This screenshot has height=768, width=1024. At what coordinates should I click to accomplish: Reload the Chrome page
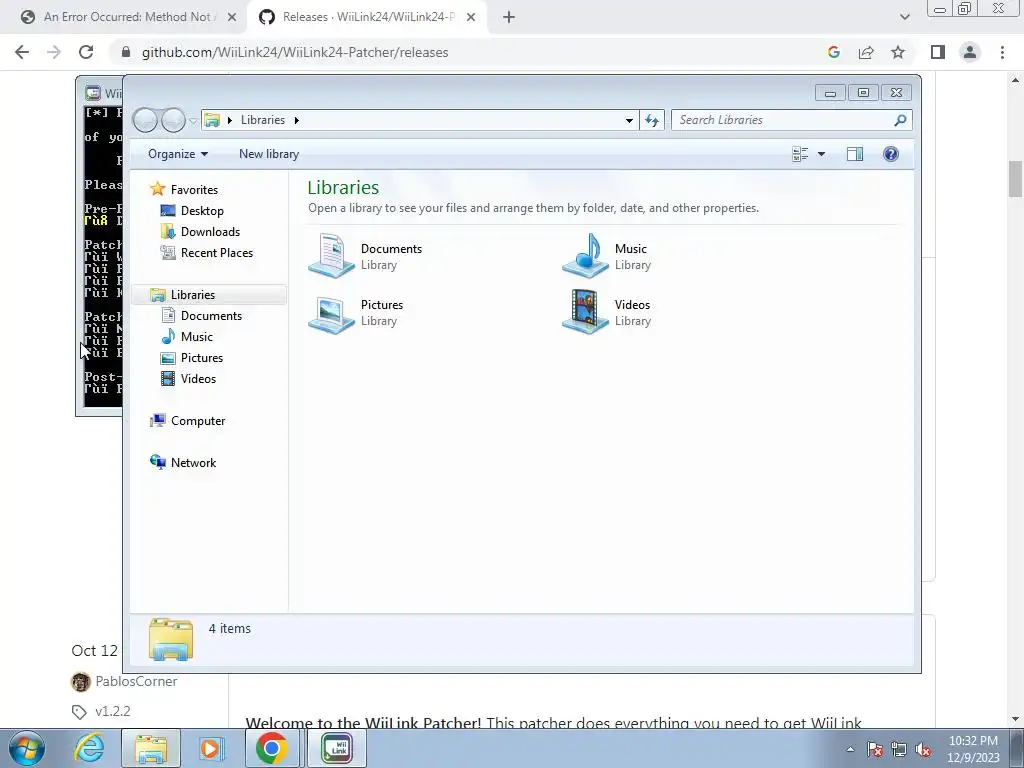[86, 52]
